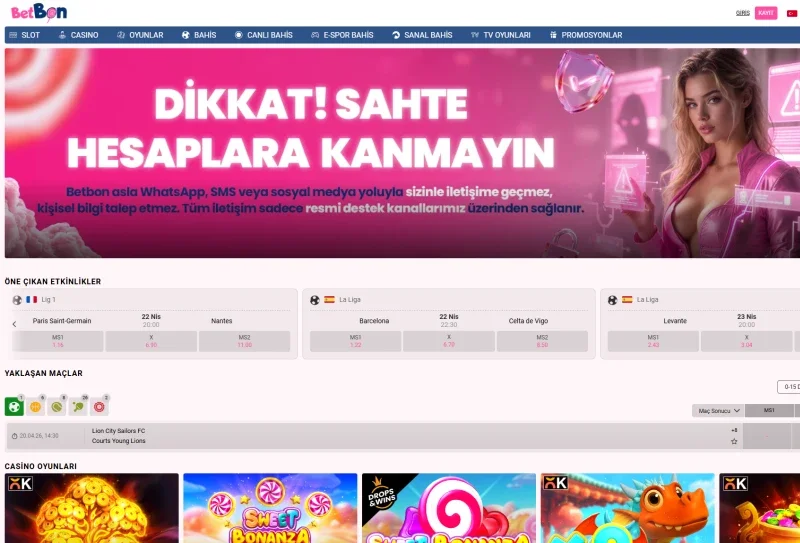Add Lion City Sailors match to favorites star
800x543 pixels.
734,441
